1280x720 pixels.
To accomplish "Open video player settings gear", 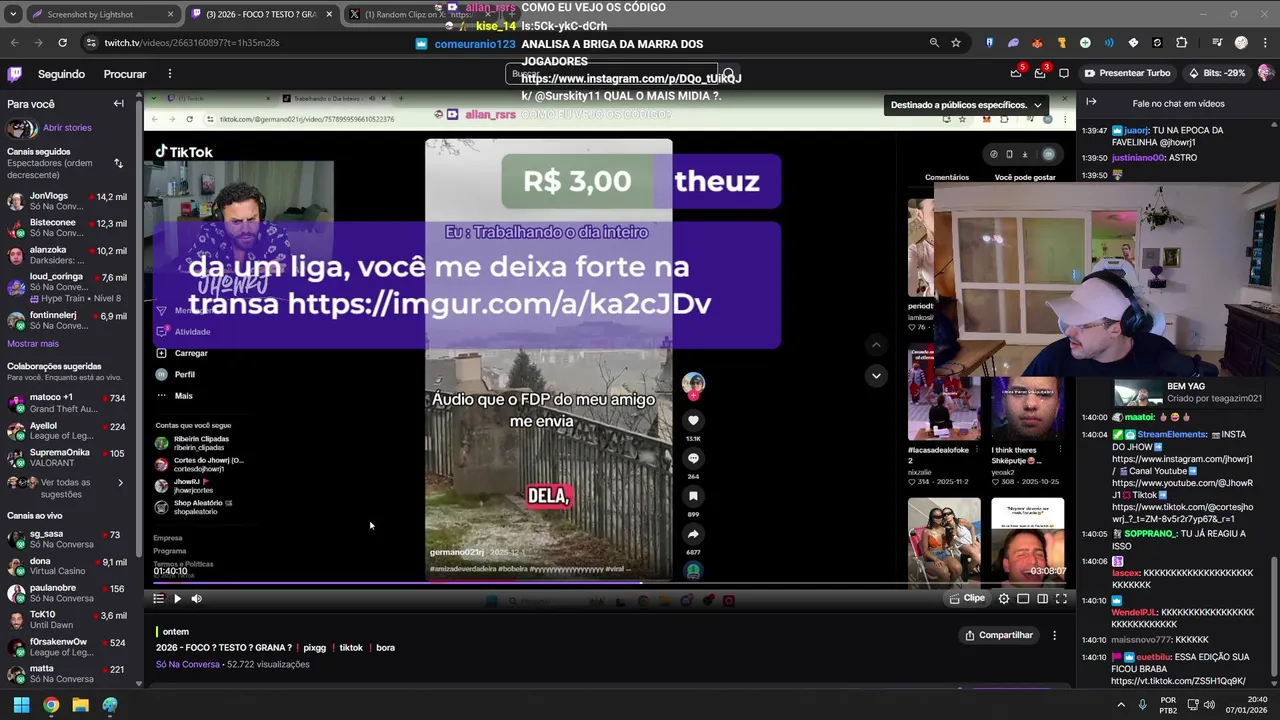I will tap(1004, 599).
